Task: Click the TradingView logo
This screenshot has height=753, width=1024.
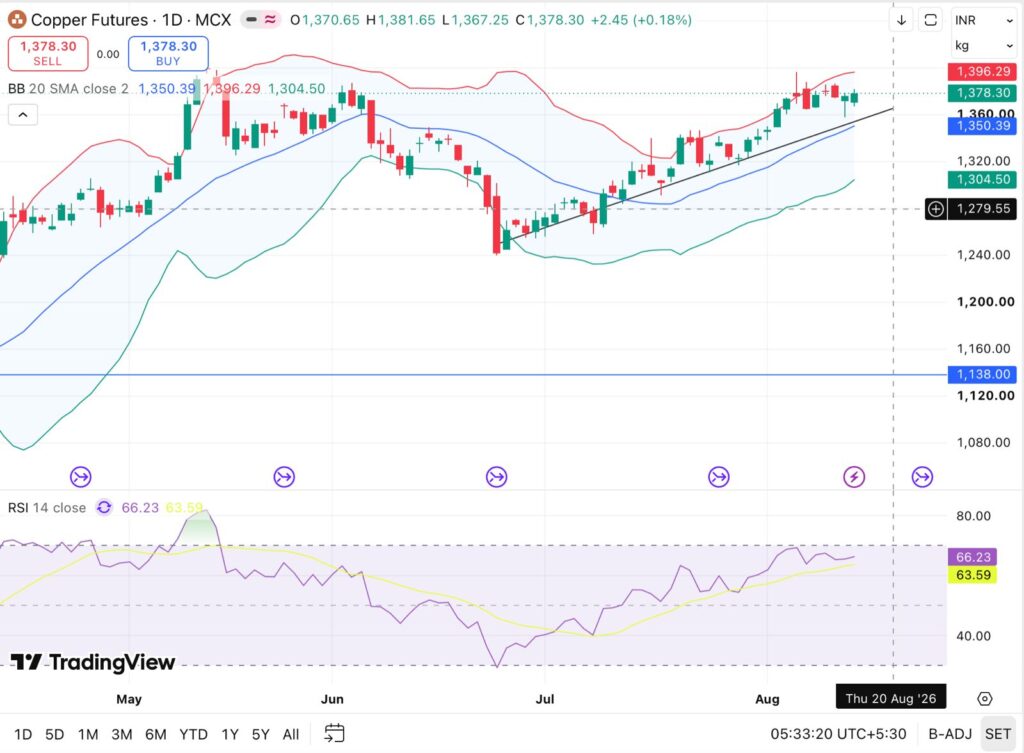Action: (x=93, y=662)
